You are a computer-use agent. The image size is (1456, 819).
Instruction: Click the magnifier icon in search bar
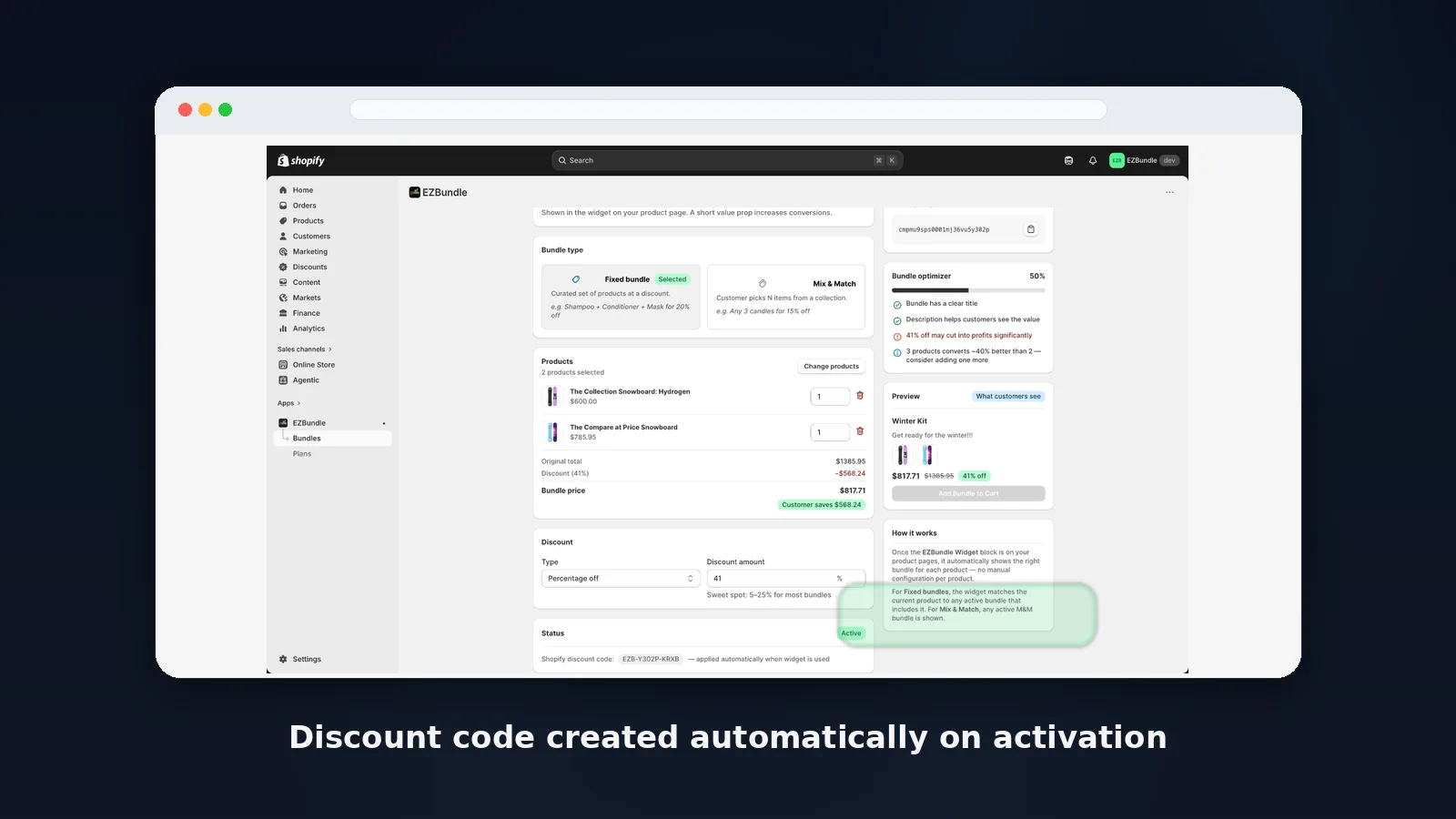point(562,160)
